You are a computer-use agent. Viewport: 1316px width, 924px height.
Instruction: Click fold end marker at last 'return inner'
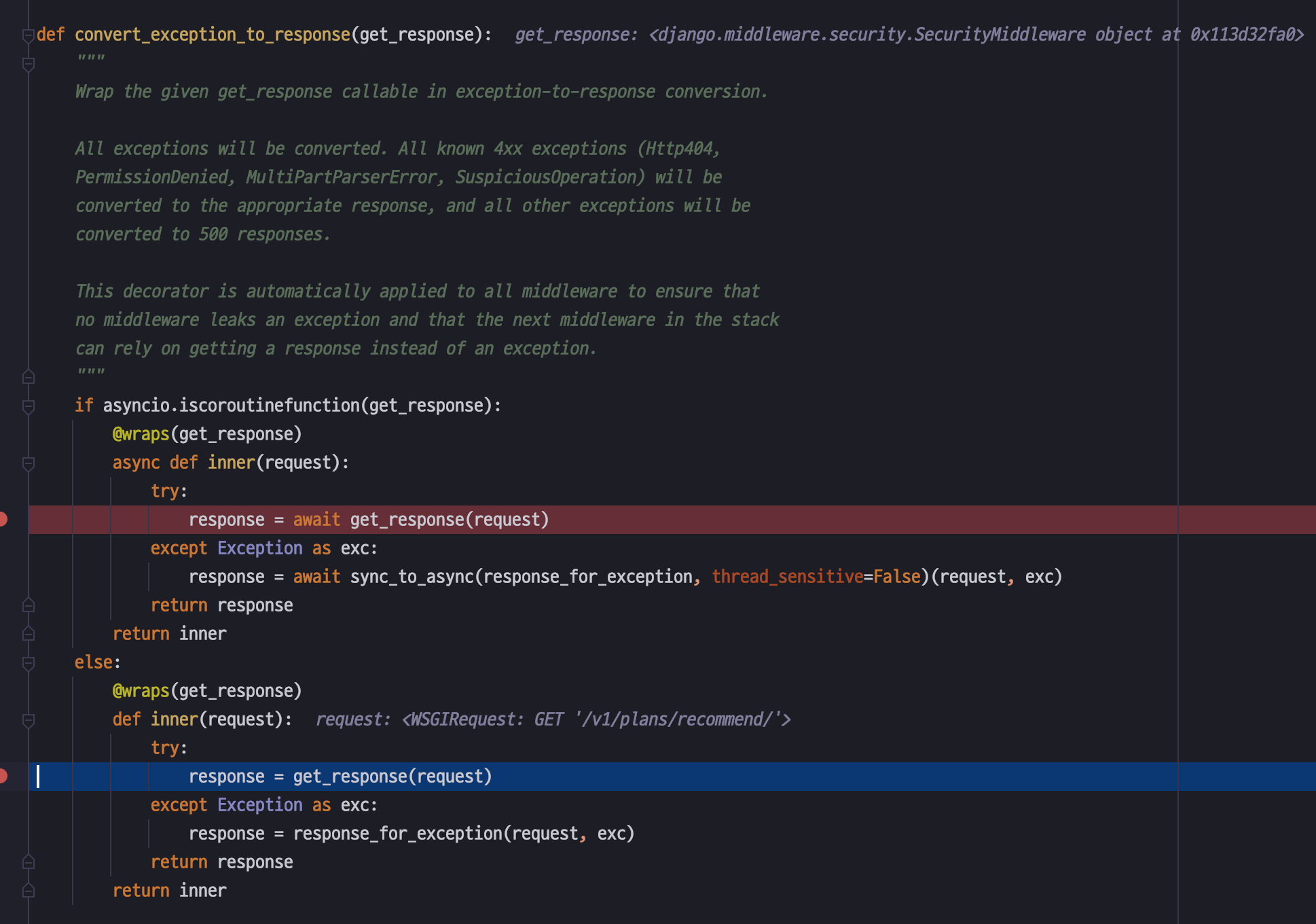coord(28,890)
